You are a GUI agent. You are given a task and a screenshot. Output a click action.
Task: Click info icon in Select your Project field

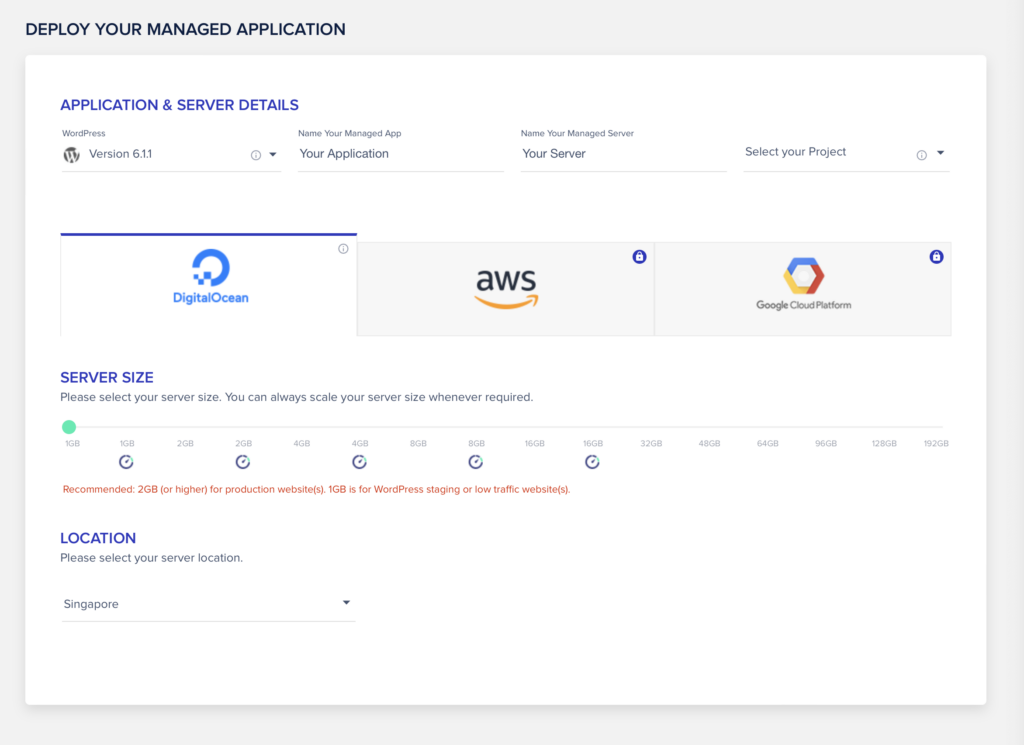pos(921,155)
